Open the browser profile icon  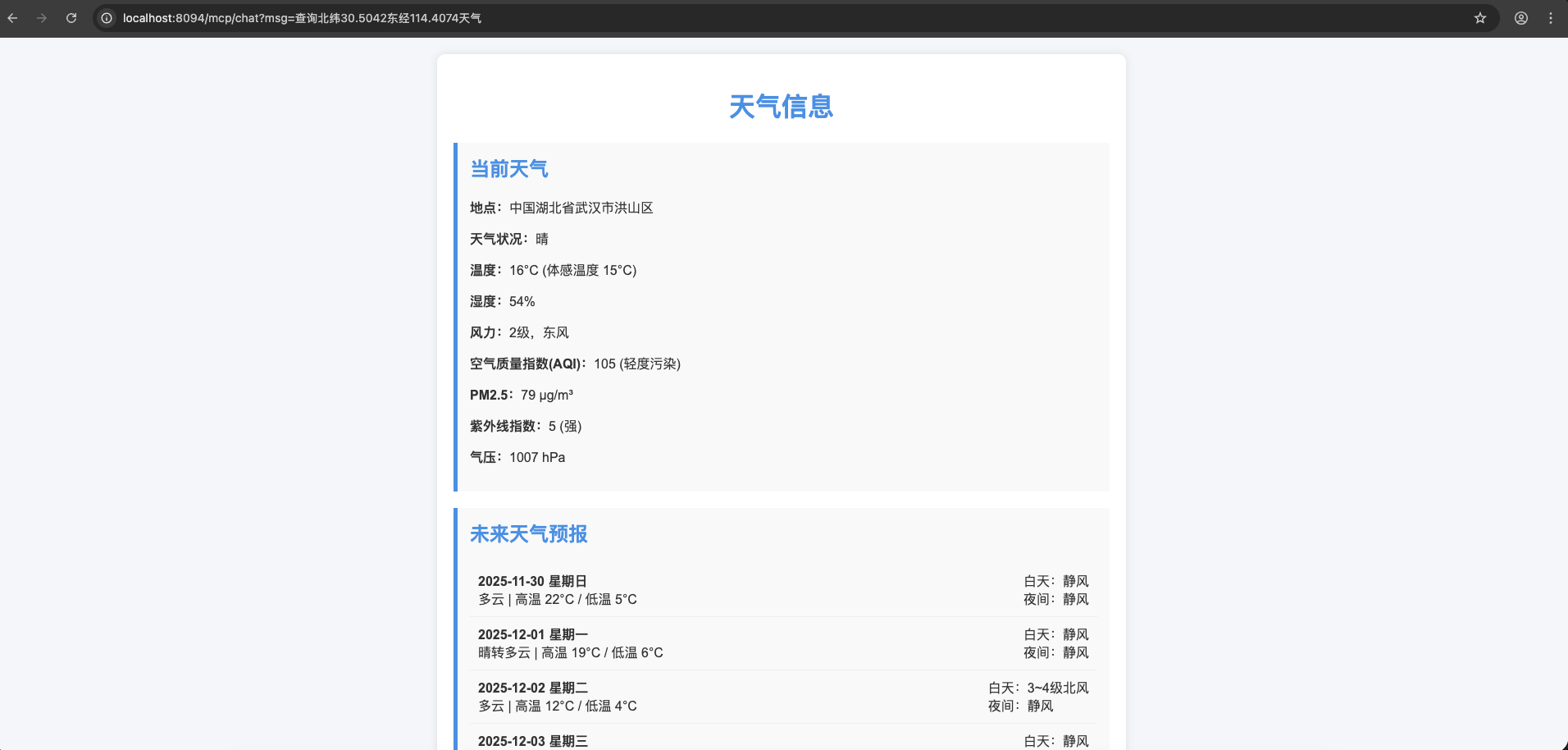tap(1520, 18)
